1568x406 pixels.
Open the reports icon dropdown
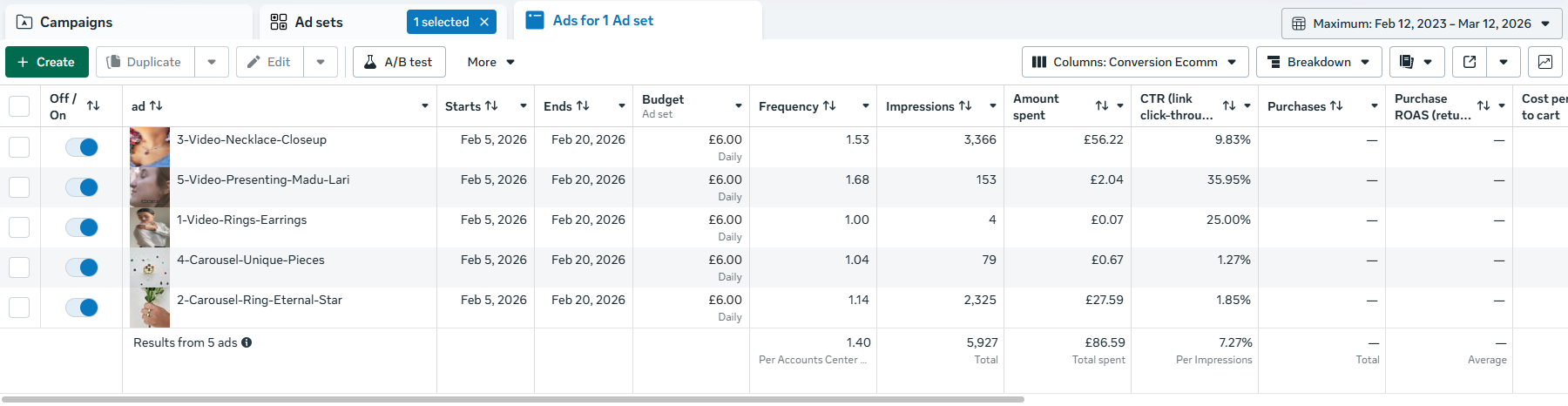pyautogui.click(x=1416, y=62)
